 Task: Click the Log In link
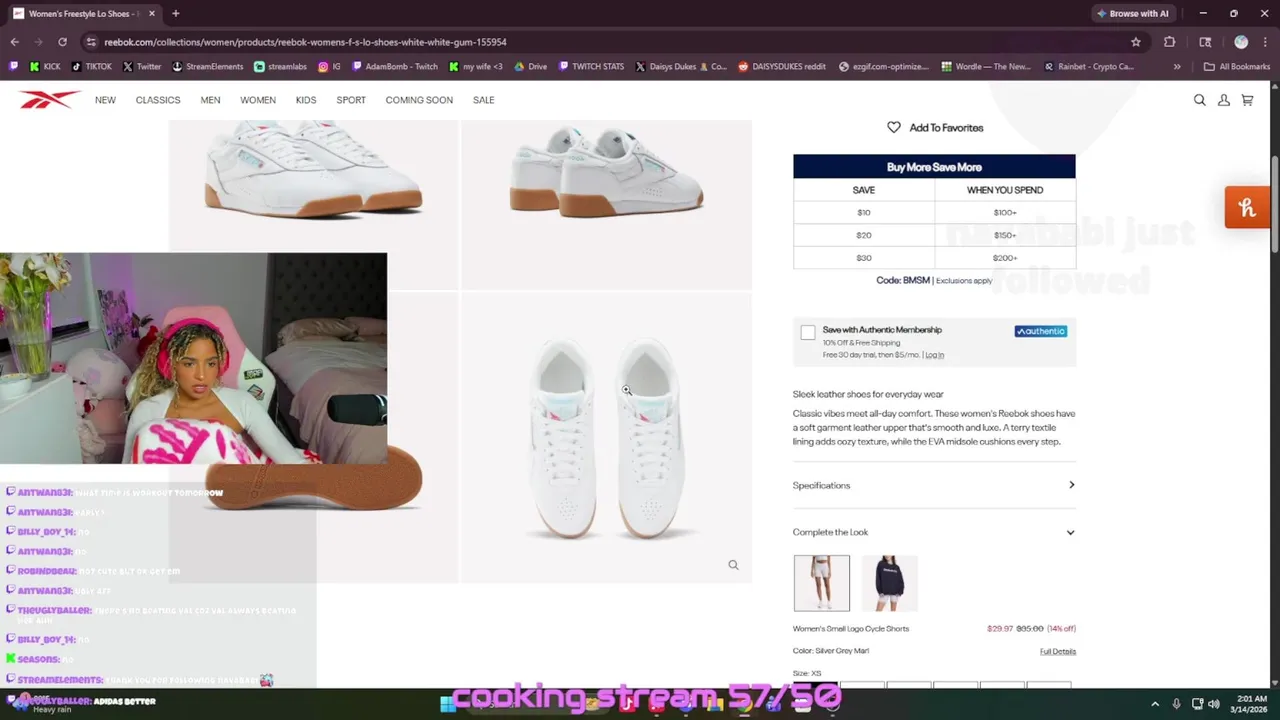pos(934,355)
